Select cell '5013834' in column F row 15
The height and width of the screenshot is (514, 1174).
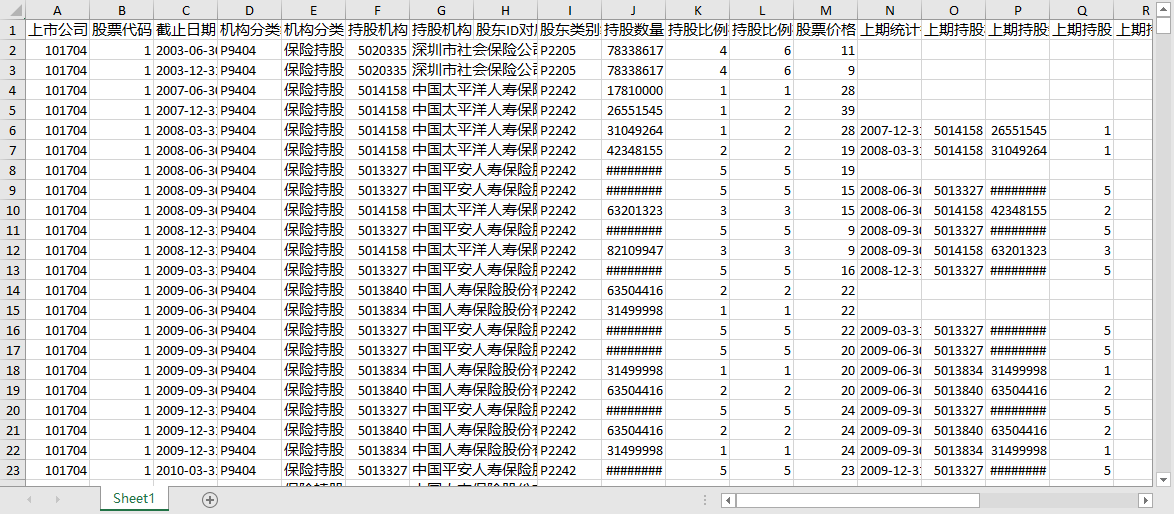(x=377, y=310)
